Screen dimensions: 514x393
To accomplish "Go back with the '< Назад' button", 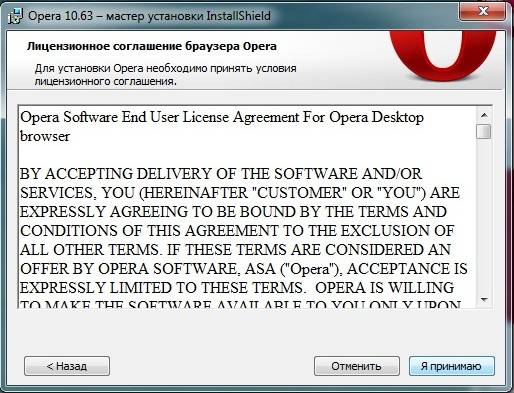I will click(x=67, y=366).
